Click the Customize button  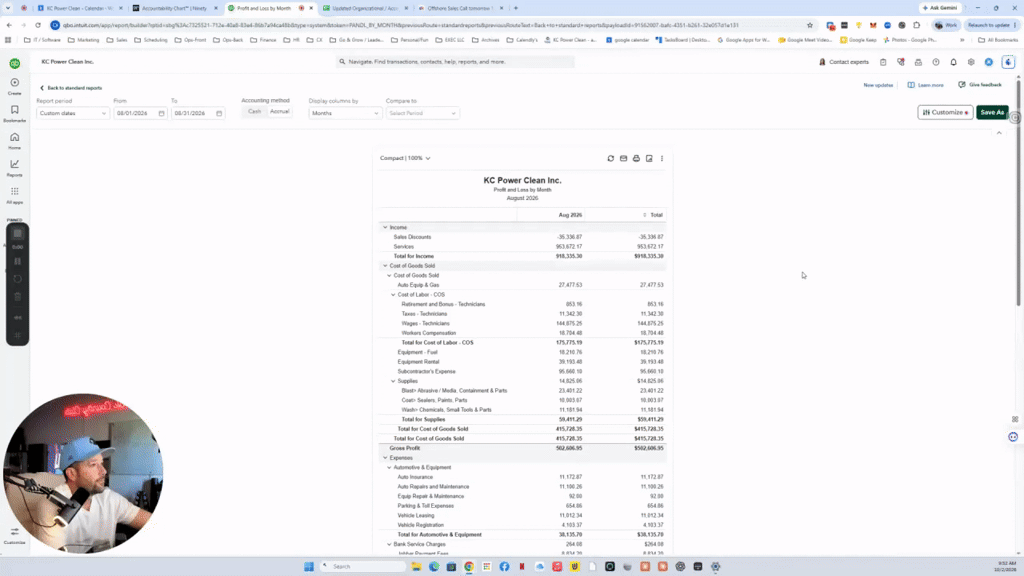tap(945, 112)
